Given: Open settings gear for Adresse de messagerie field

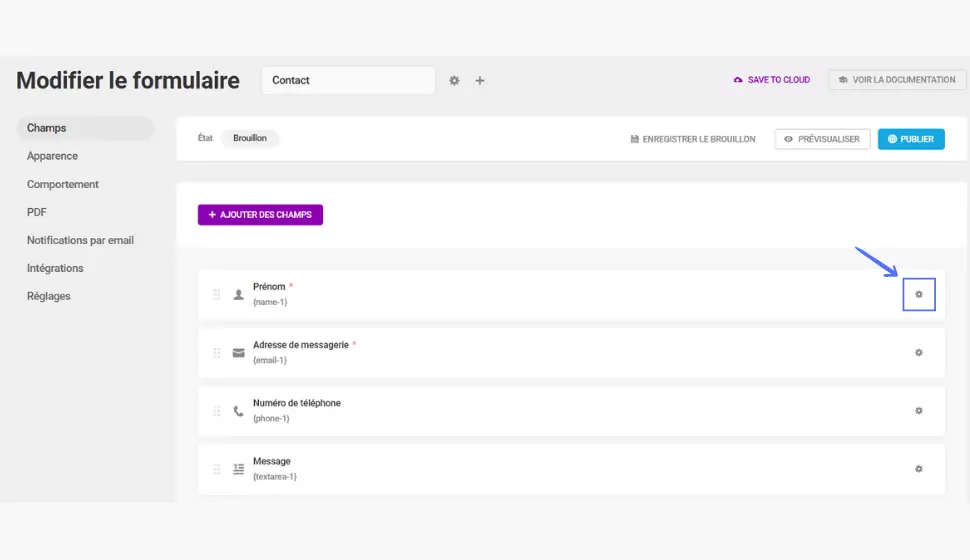Looking at the screenshot, I should (919, 353).
